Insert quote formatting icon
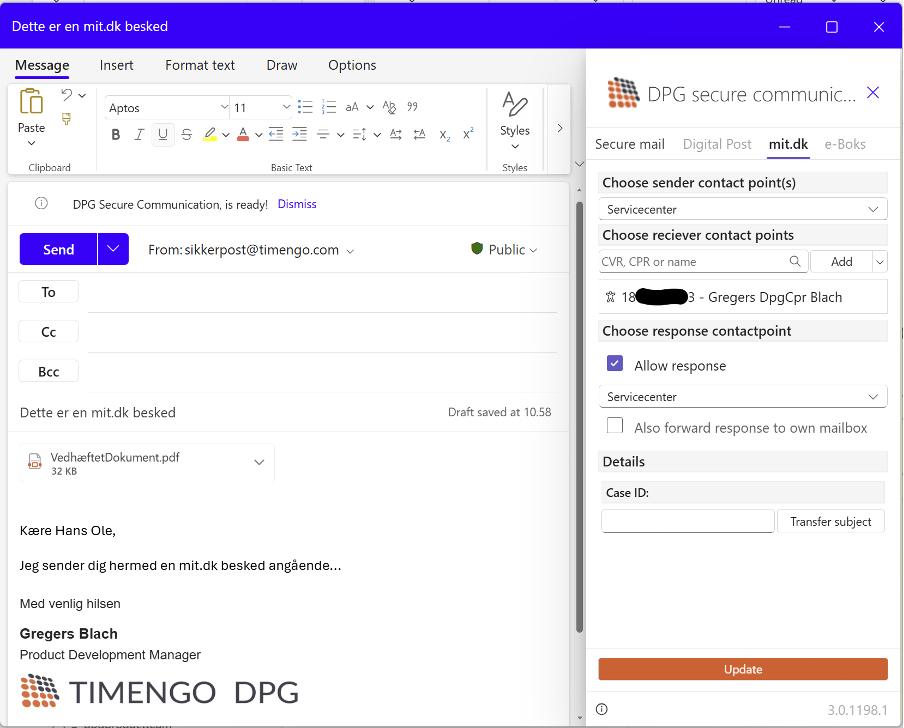The height and width of the screenshot is (728, 904). pos(412,107)
